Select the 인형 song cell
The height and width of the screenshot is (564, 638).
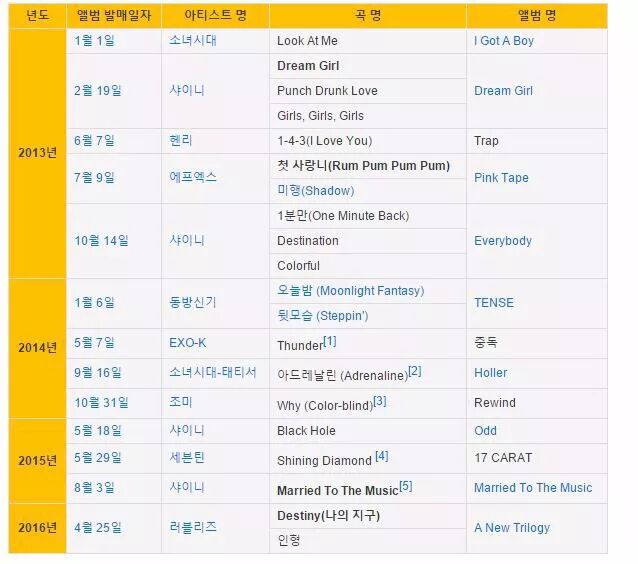368,541
